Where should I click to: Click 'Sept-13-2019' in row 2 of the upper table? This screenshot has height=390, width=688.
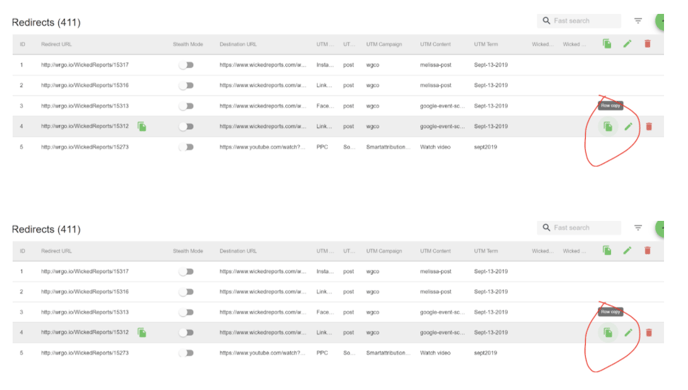pos(491,85)
